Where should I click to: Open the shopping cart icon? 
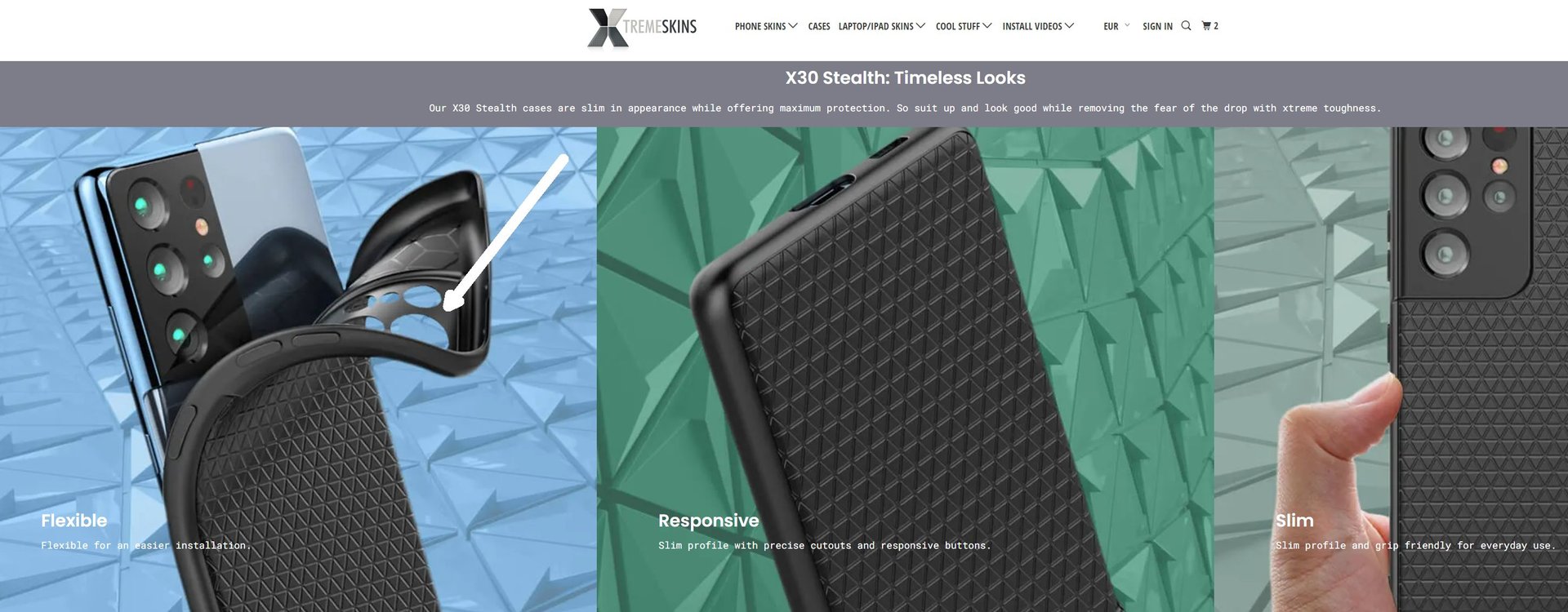[1206, 26]
